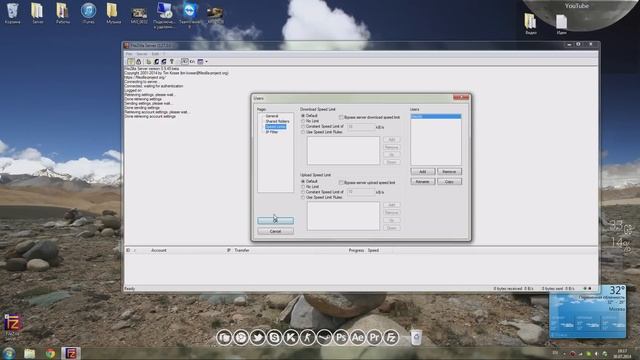The height and width of the screenshot is (360, 640).
Task: Open FileZilla icon in dock
Action: 391,338
